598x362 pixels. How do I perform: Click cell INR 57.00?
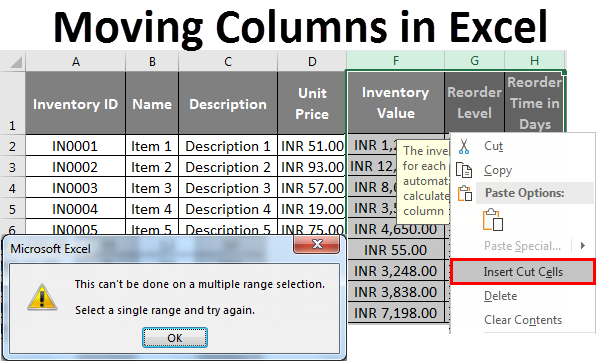312,187
